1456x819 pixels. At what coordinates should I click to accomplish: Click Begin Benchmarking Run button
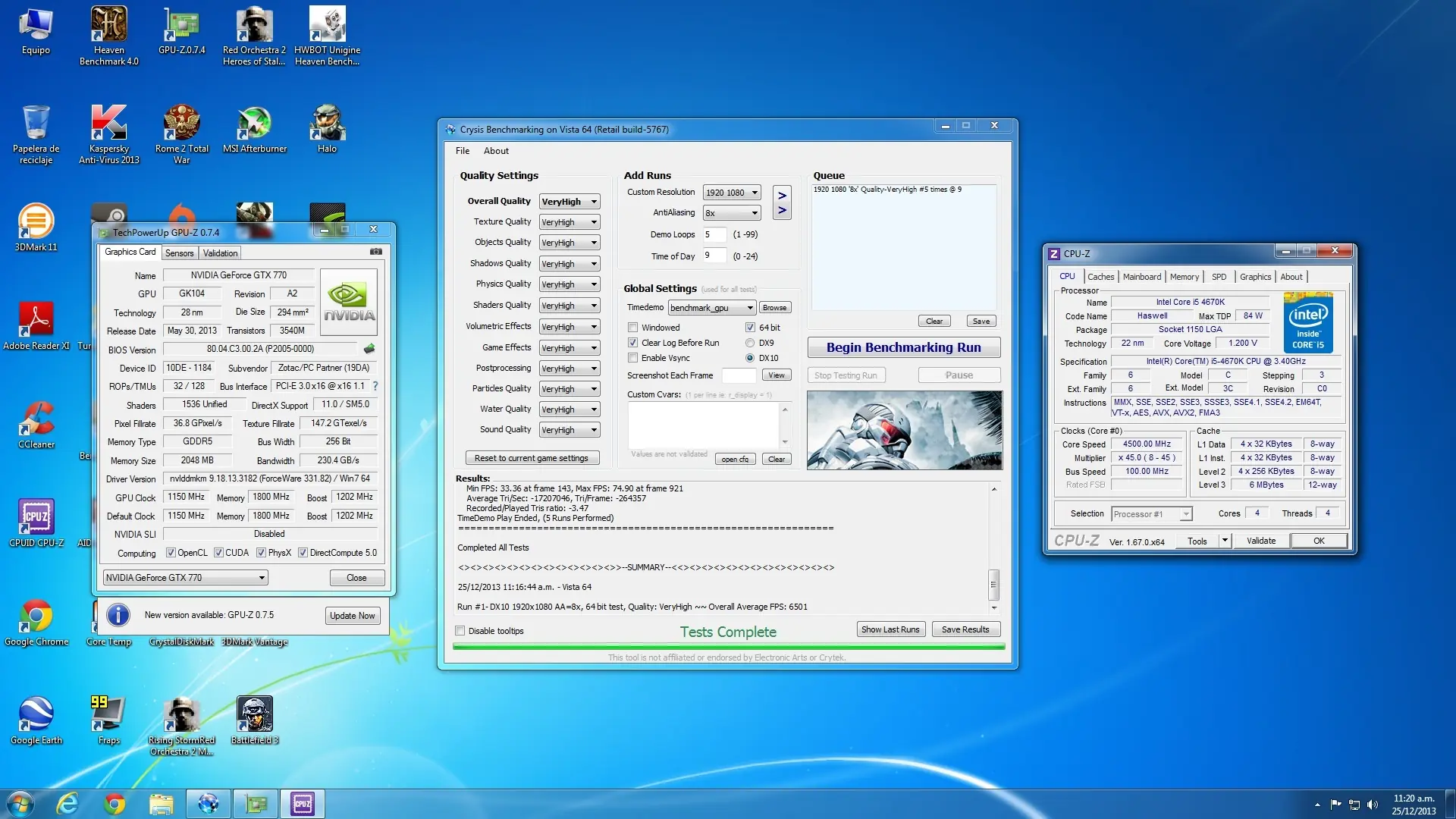point(904,347)
